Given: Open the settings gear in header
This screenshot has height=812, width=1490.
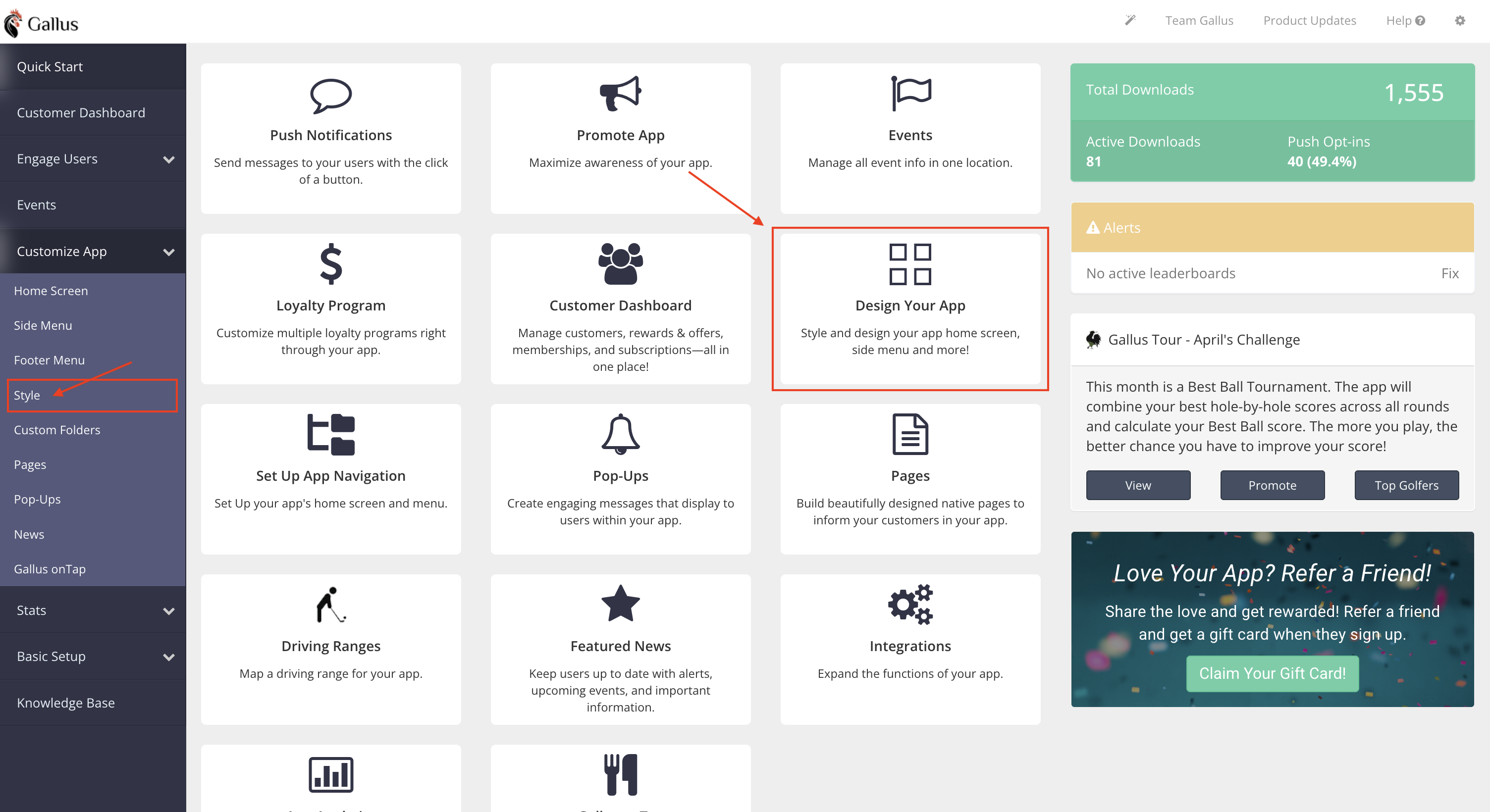Looking at the screenshot, I should [x=1460, y=20].
